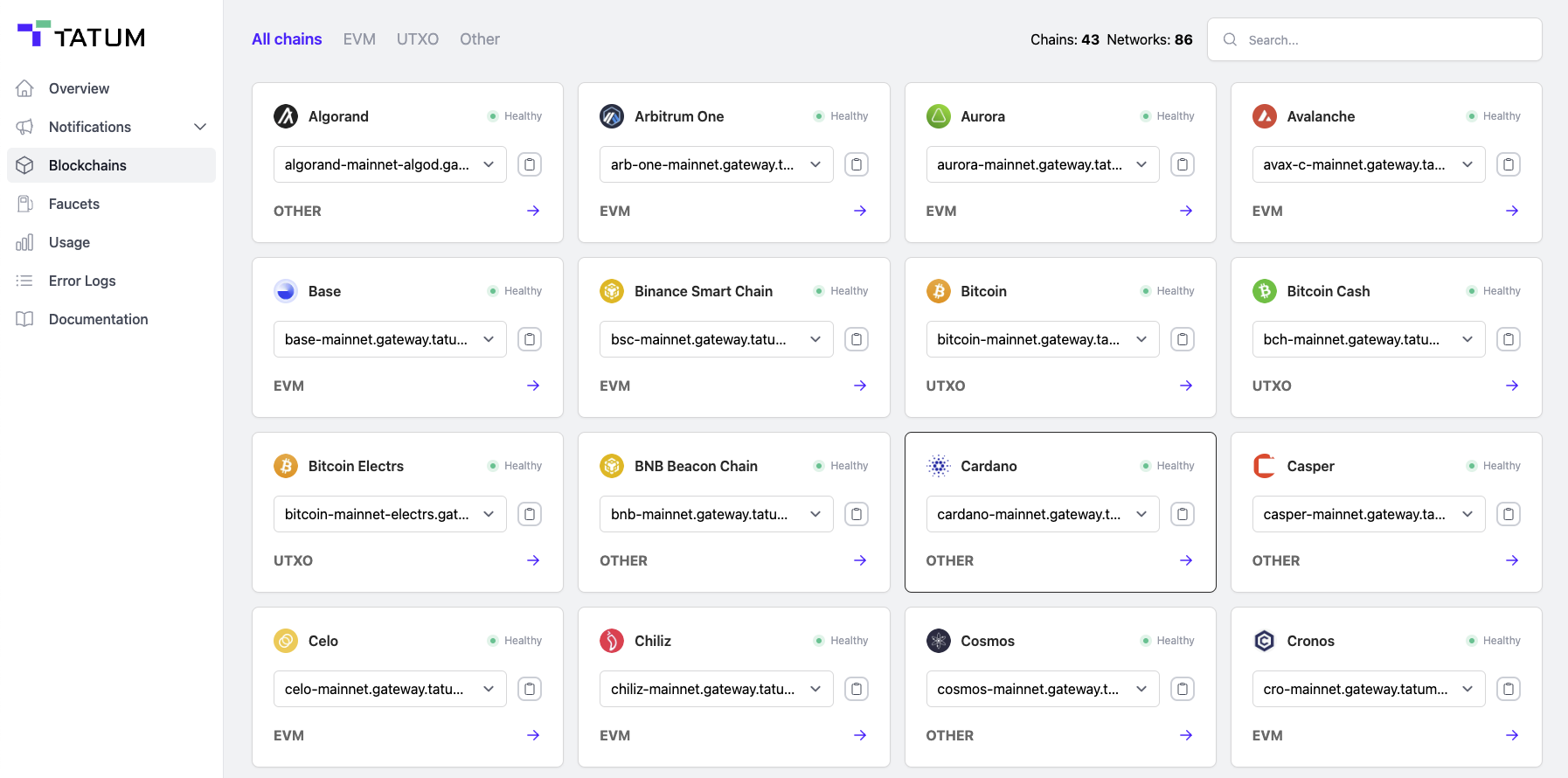Open Casper details via arrow icon
Viewport: 1568px width, 778px height.
pyautogui.click(x=1512, y=560)
